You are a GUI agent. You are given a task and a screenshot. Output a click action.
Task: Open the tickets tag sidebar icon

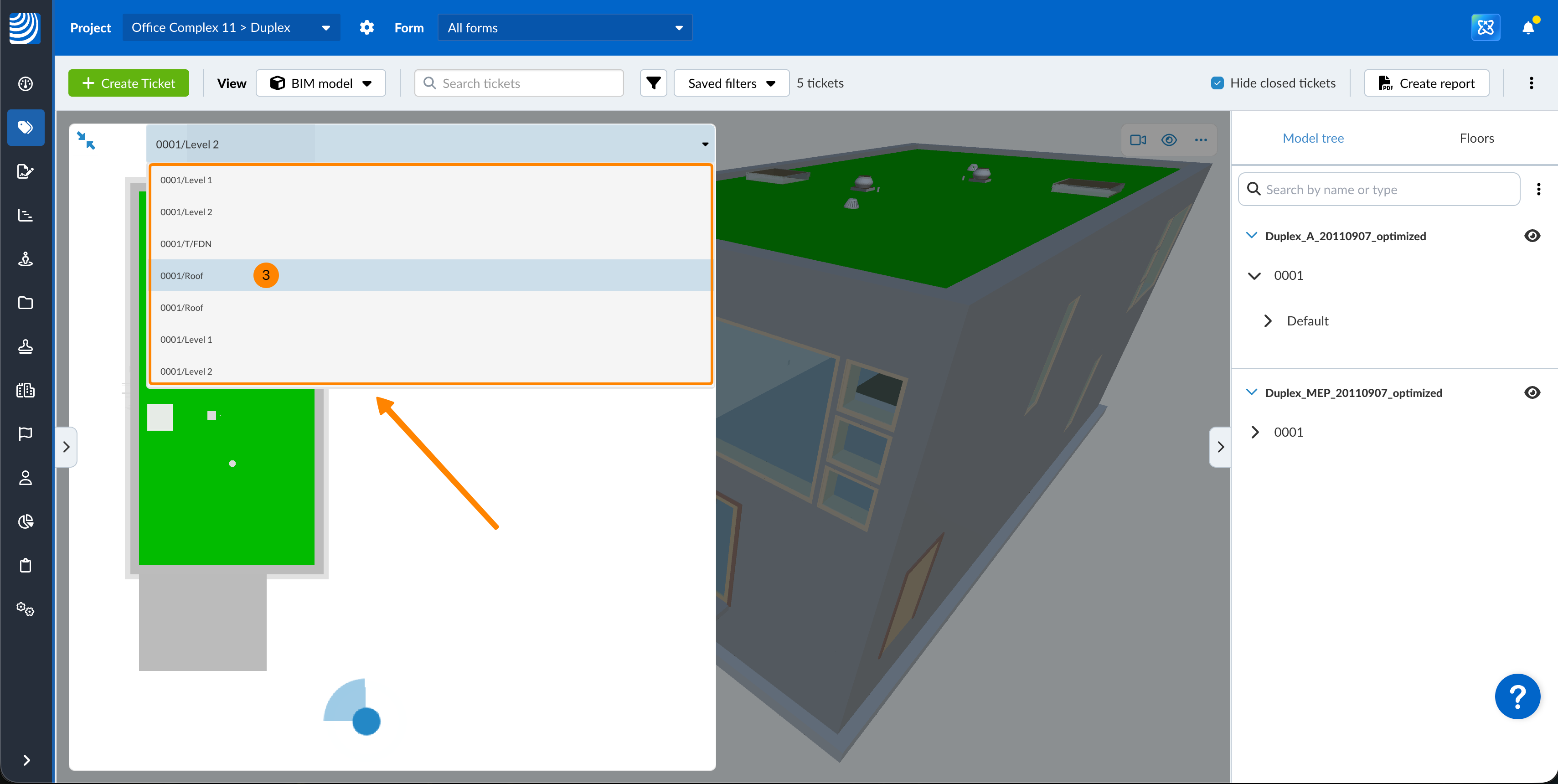click(x=26, y=127)
